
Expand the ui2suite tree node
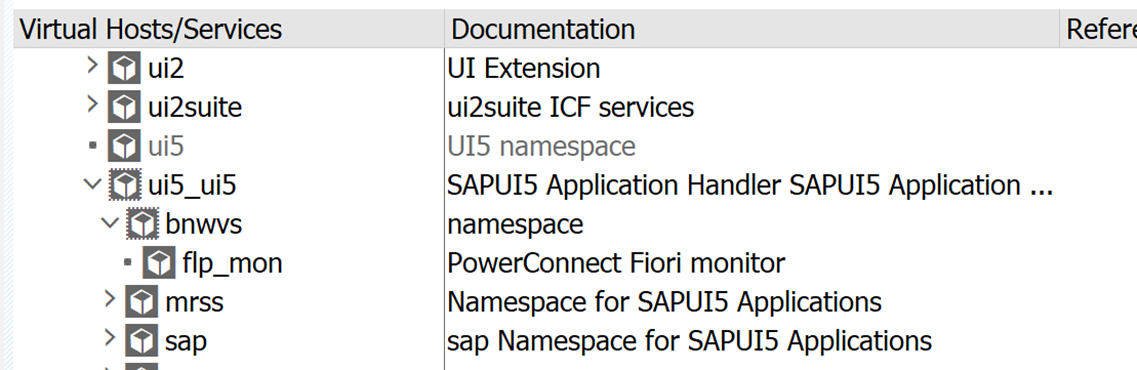tap(91, 104)
